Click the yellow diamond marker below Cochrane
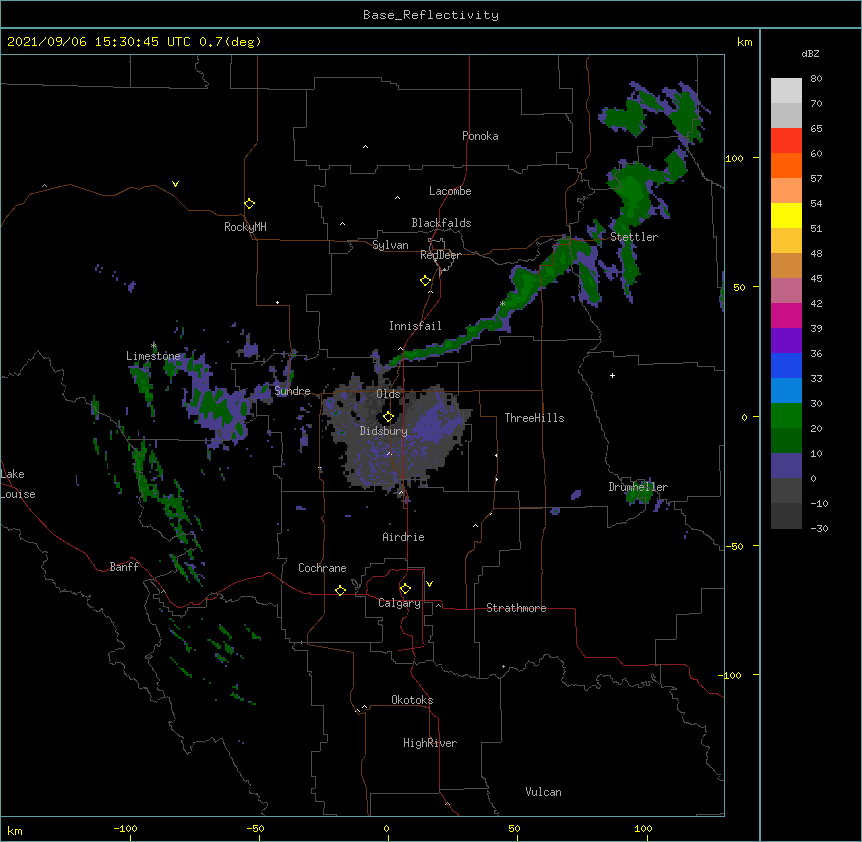 point(340,590)
